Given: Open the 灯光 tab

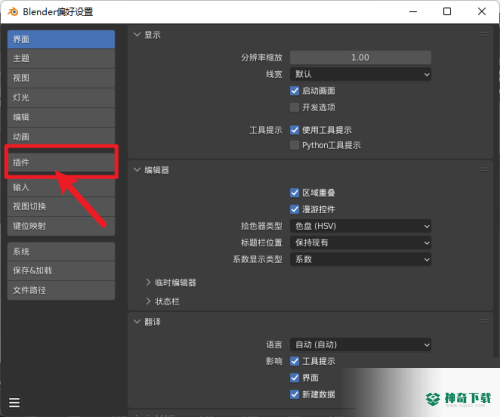Looking at the screenshot, I should click(x=61, y=98).
